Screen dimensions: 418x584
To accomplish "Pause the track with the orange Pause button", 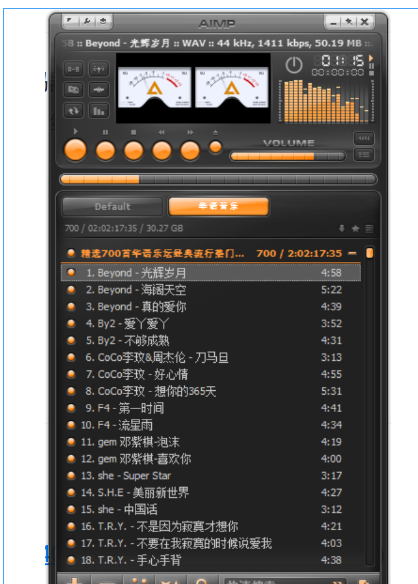I will point(105,151).
